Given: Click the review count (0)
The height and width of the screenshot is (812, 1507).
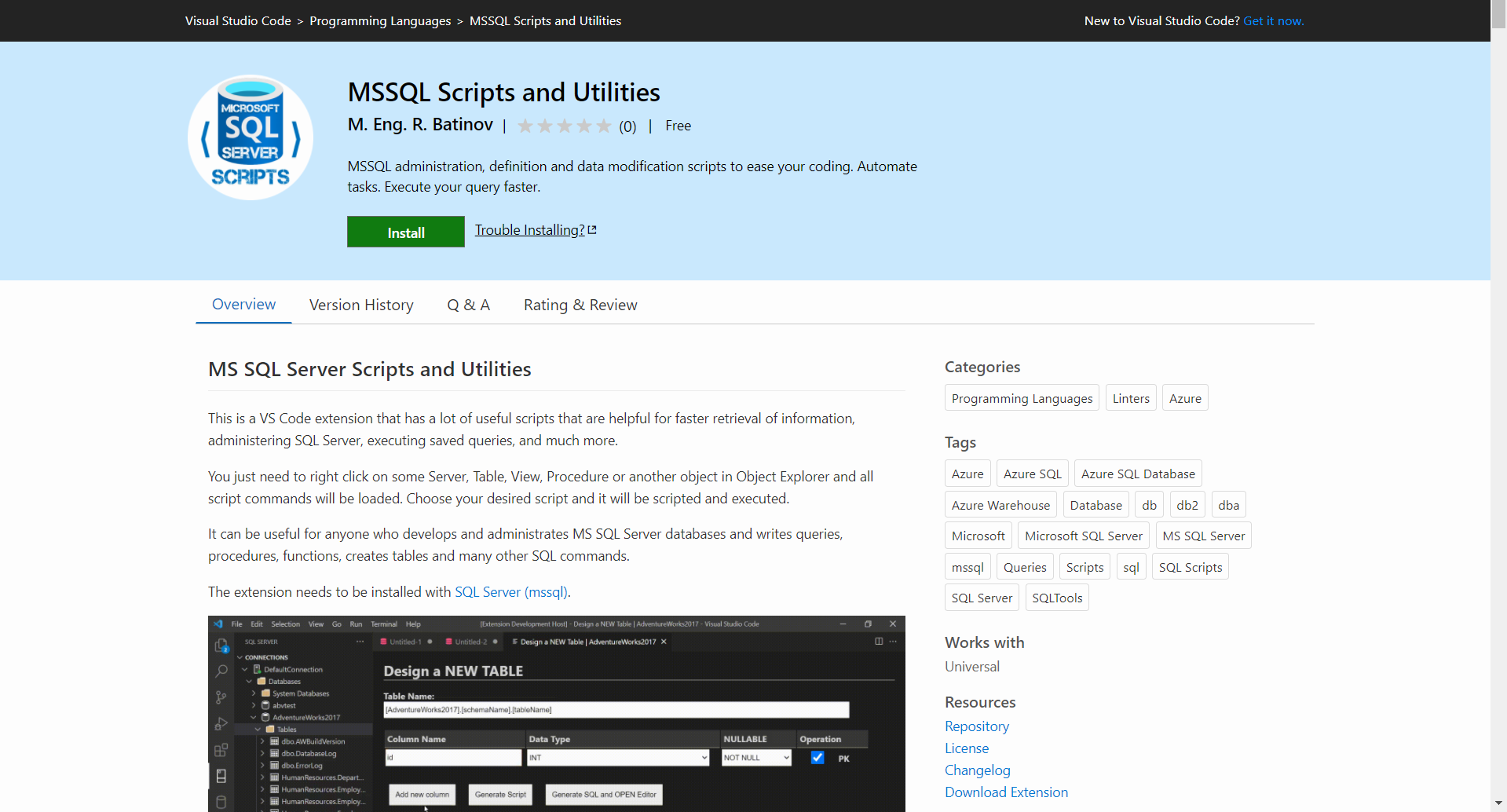Looking at the screenshot, I should [627, 126].
